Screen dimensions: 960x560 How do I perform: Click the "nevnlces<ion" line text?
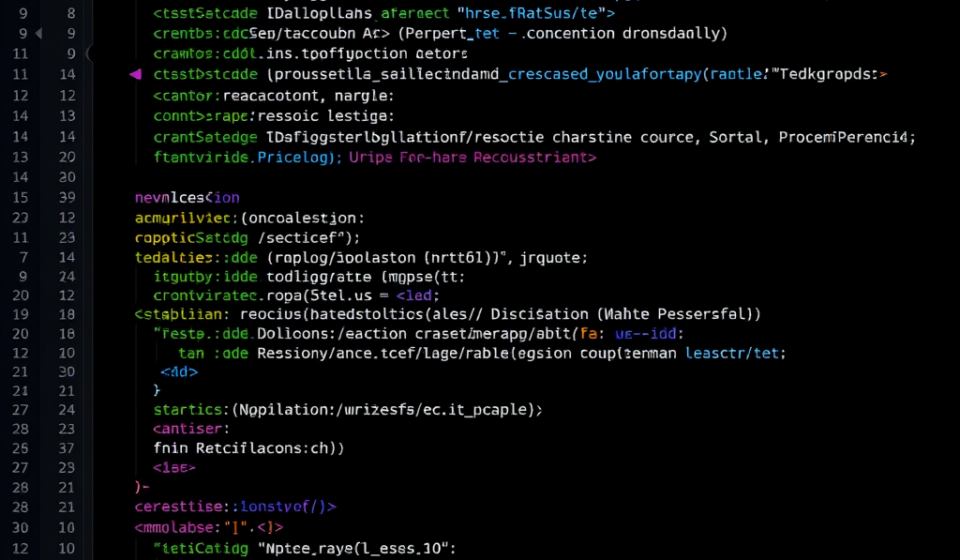[187, 198]
